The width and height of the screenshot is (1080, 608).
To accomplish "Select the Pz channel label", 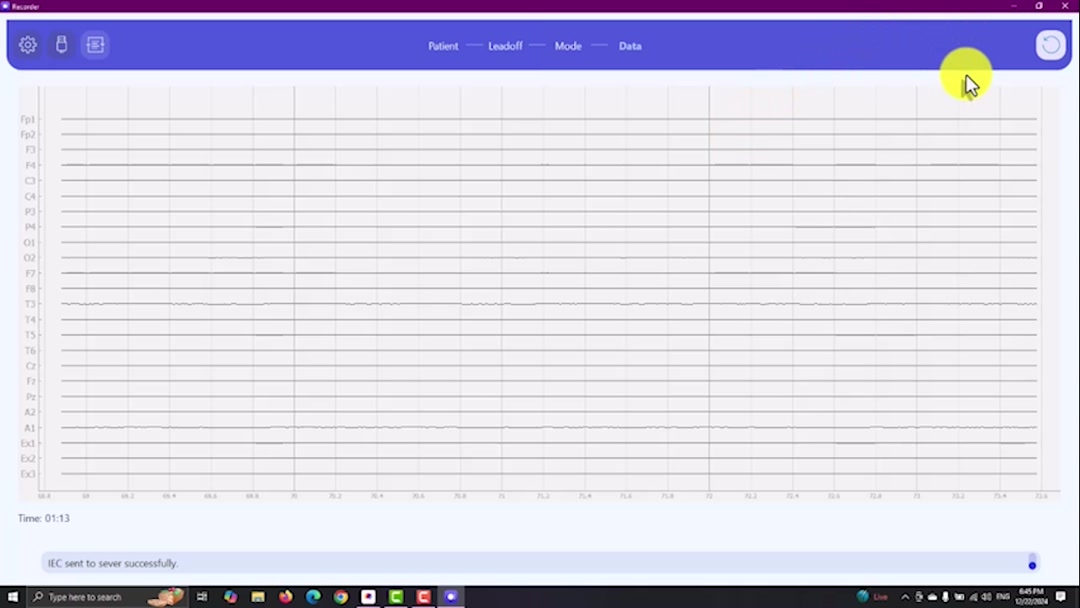I will tap(30, 397).
